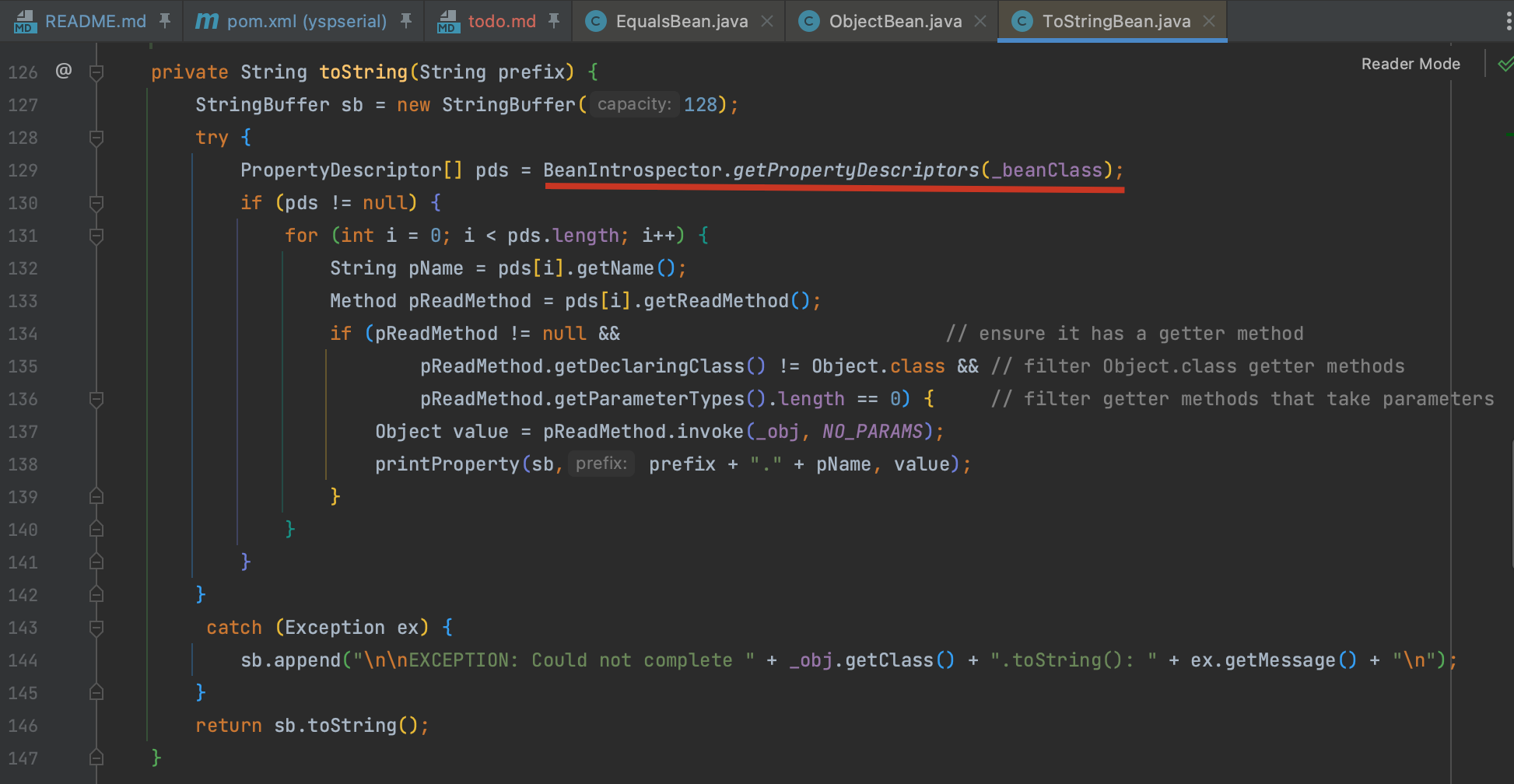Collapse the try block at line 128
Screen dimensions: 1514x784
[x=96, y=138]
